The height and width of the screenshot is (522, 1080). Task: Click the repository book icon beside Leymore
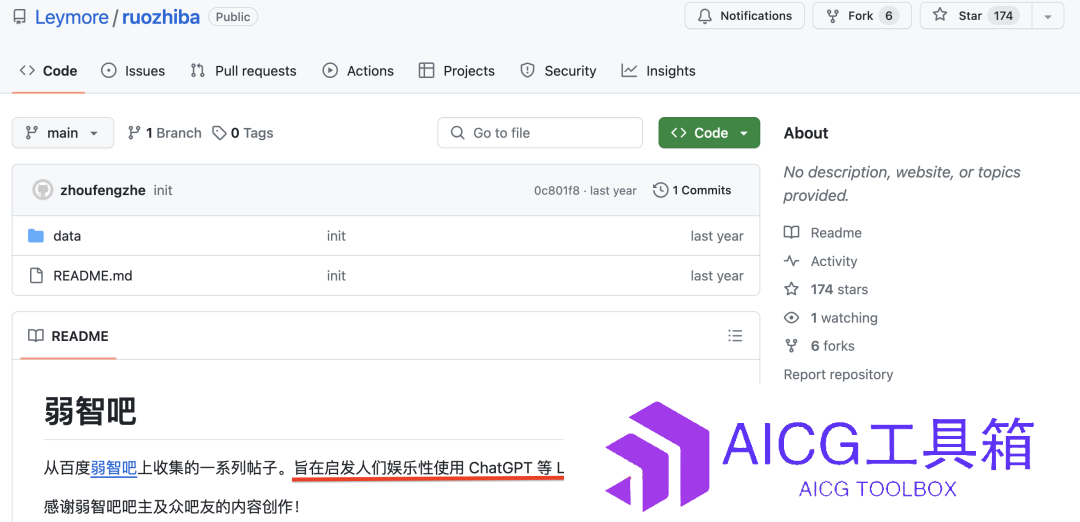(20, 17)
